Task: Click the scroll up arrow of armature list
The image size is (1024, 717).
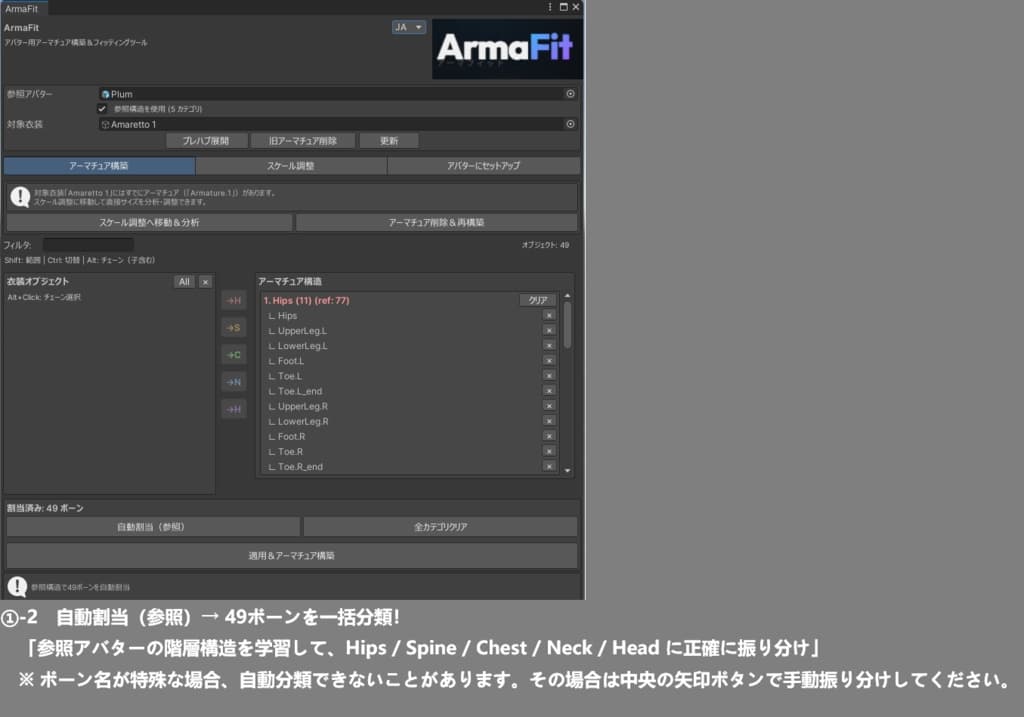Action: pyautogui.click(x=568, y=296)
